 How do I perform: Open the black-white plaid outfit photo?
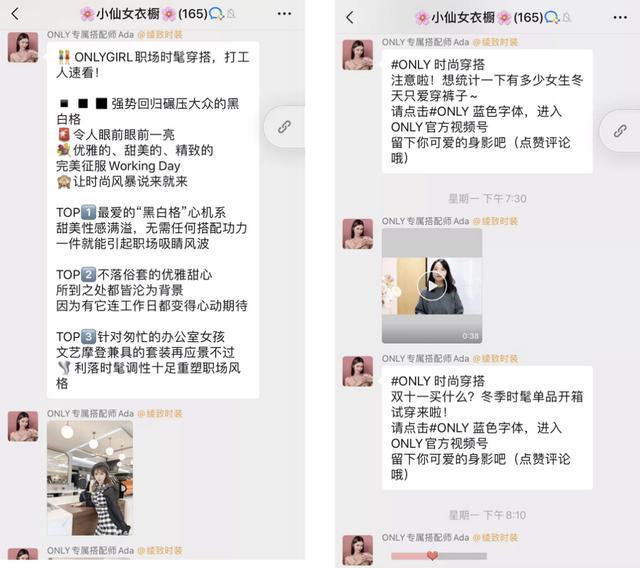[90, 478]
